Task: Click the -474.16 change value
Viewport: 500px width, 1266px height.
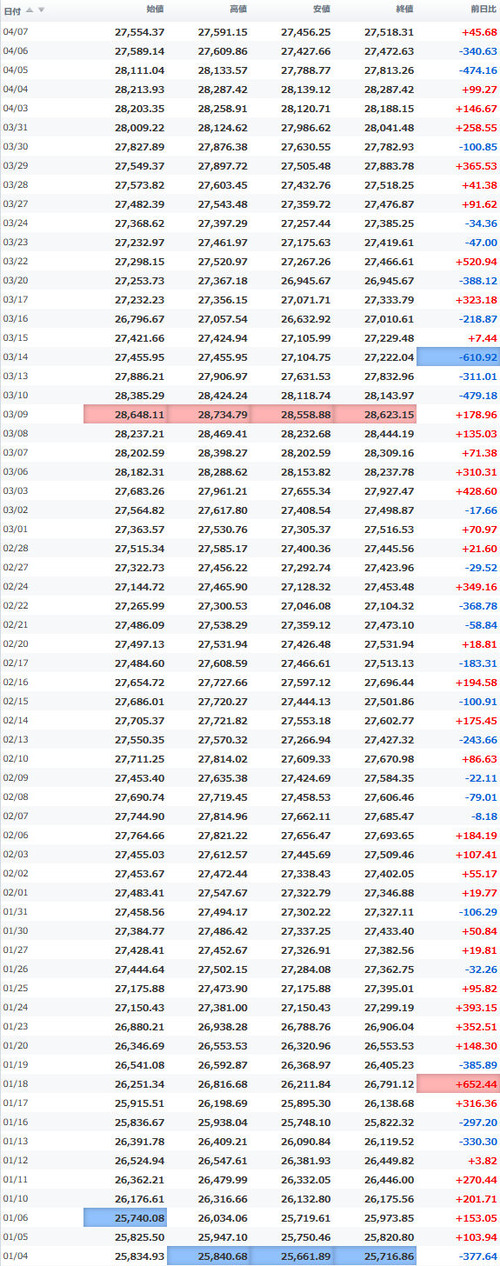Action: pyautogui.click(x=476, y=70)
